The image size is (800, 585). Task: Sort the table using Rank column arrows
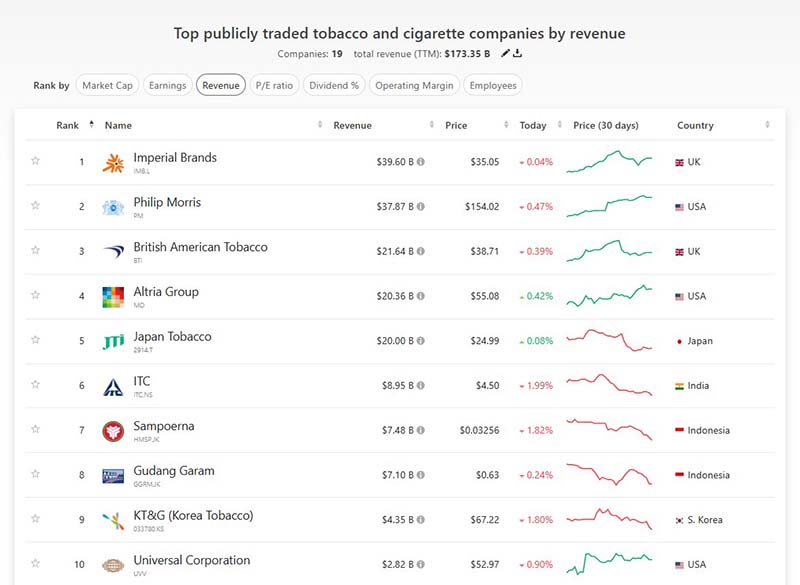click(x=91, y=125)
